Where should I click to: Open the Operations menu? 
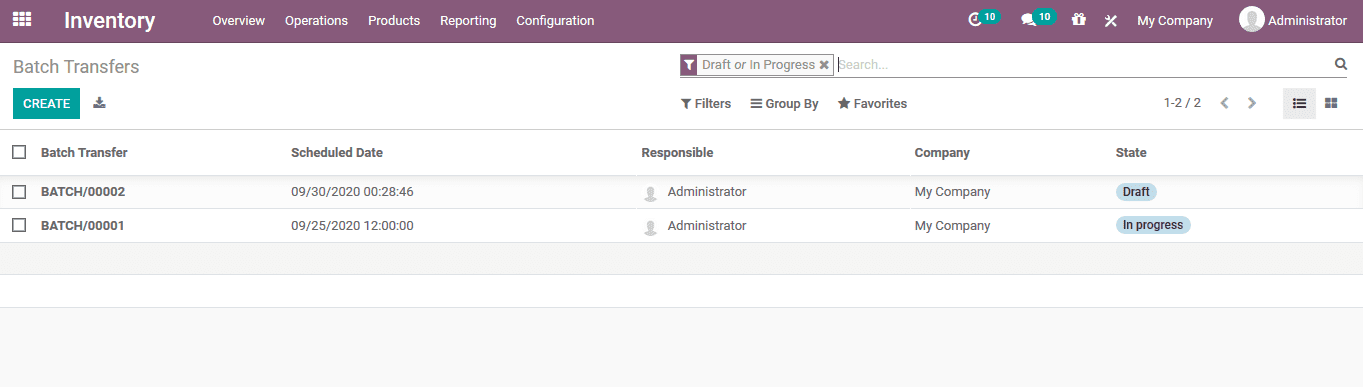click(x=316, y=20)
